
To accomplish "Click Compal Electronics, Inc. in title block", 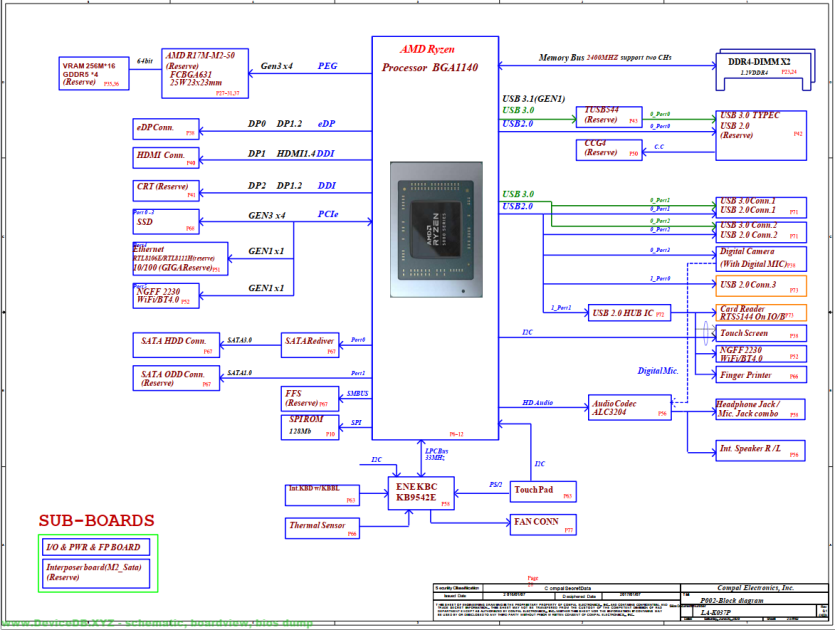I will [x=755, y=588].
